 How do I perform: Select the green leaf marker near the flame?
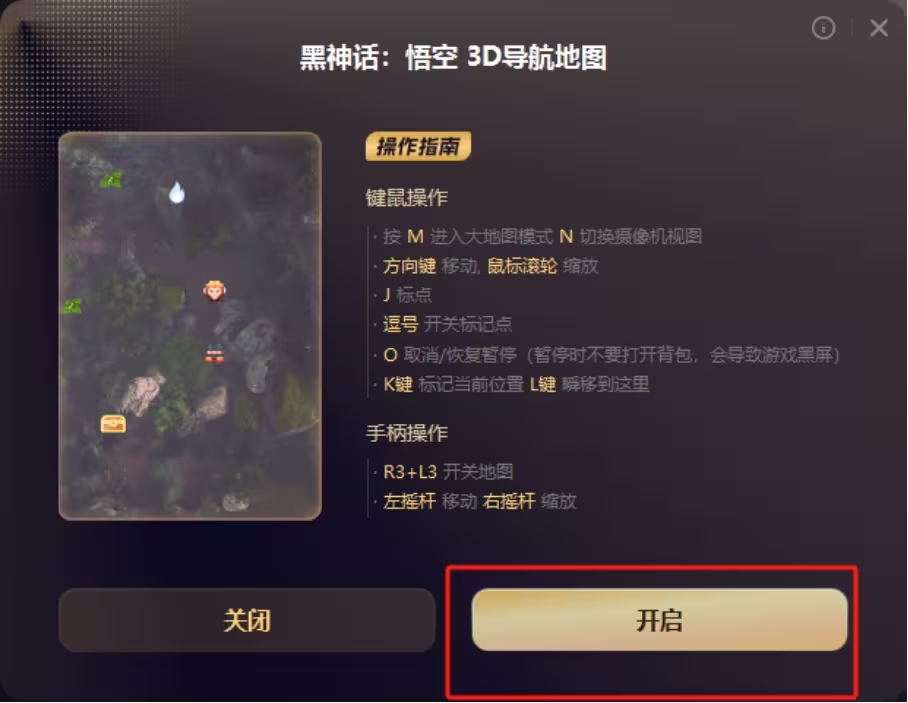pos(111,180)
